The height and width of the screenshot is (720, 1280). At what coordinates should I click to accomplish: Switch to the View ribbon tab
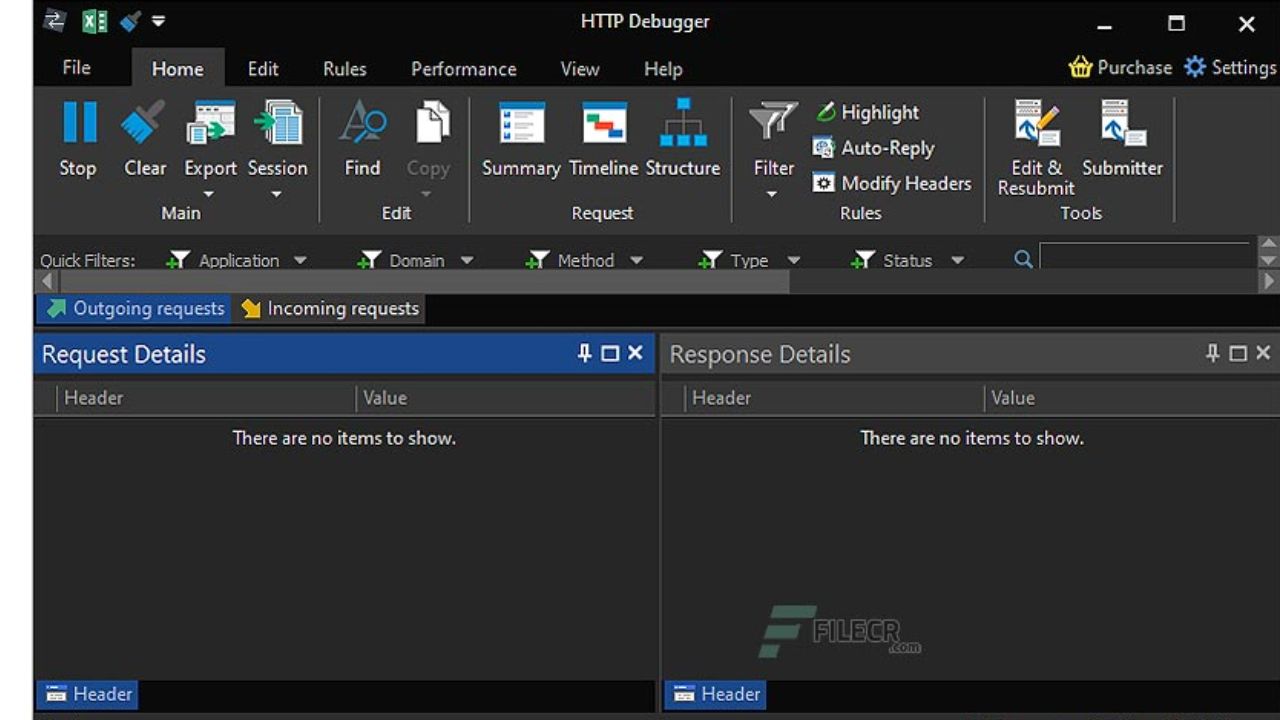pos(579,69)
